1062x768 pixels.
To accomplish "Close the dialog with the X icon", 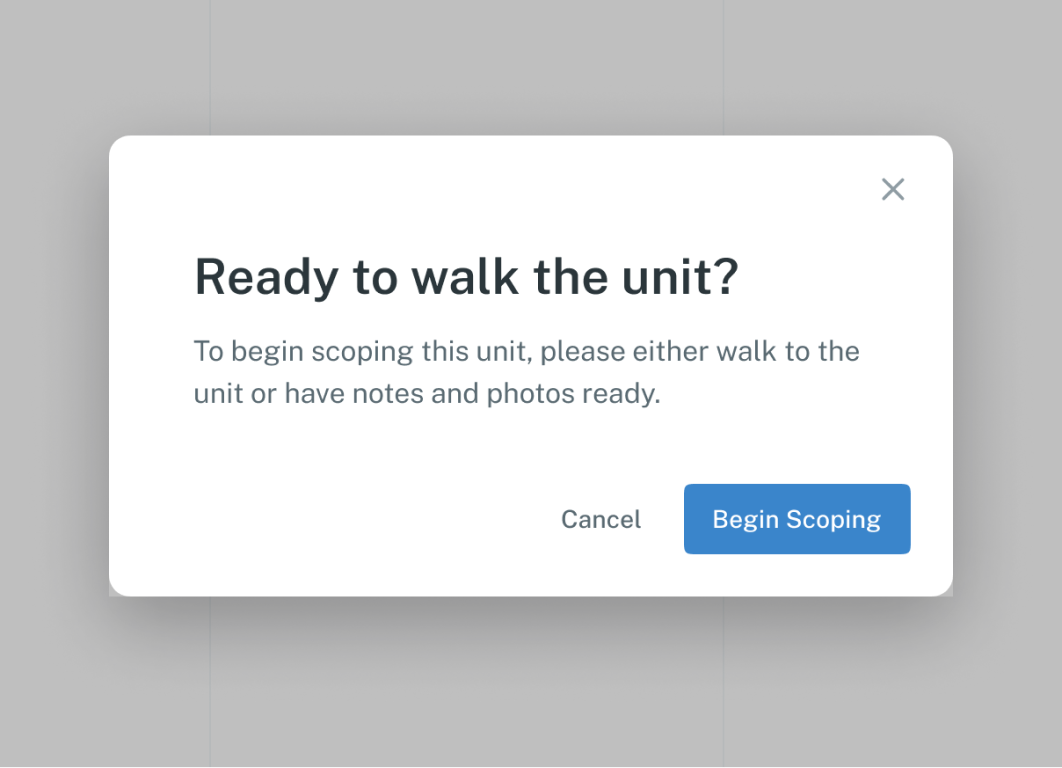I will coord(893,190).
